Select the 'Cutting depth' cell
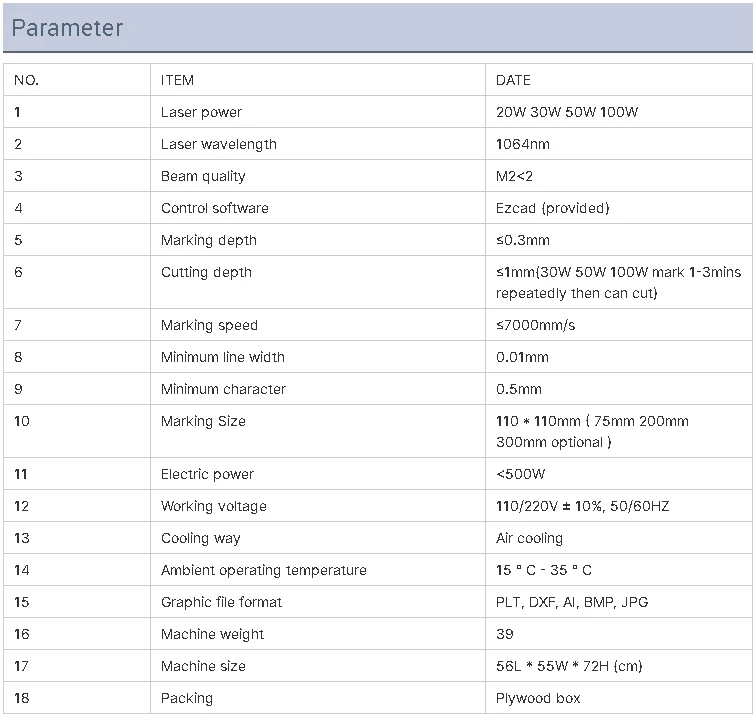Image resolution: width=755 pixels, height=716 pixels. pos(206,273)
